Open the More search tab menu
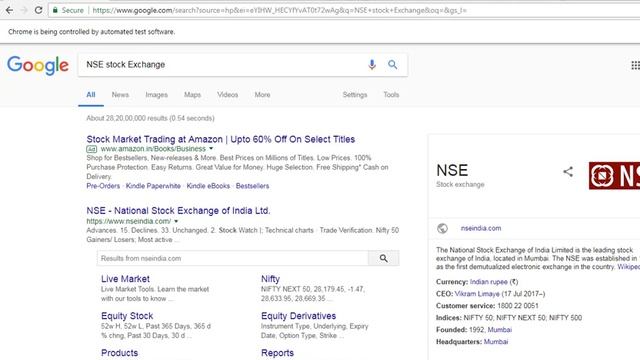The image size is (640, 360). point(262,95)
